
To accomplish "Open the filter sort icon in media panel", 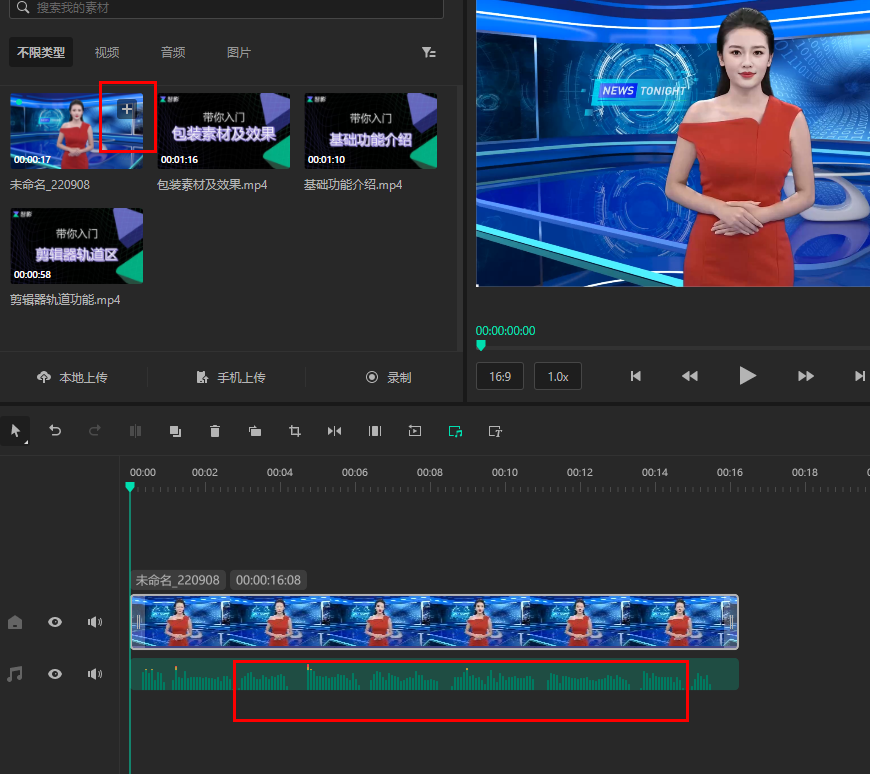I will (429, 52).
